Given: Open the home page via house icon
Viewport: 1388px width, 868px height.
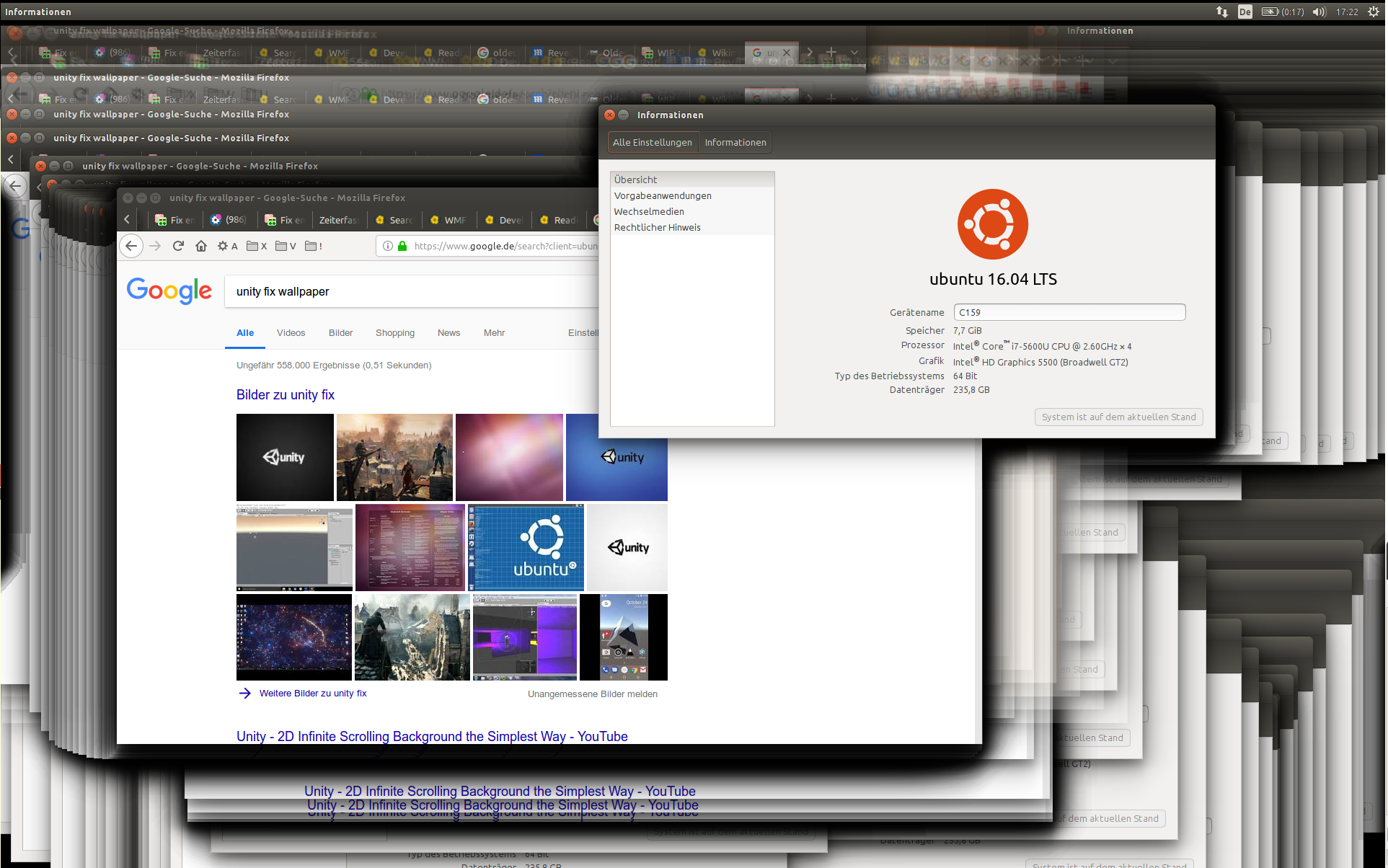Looking at the screenshot, I should coord(201,246).
